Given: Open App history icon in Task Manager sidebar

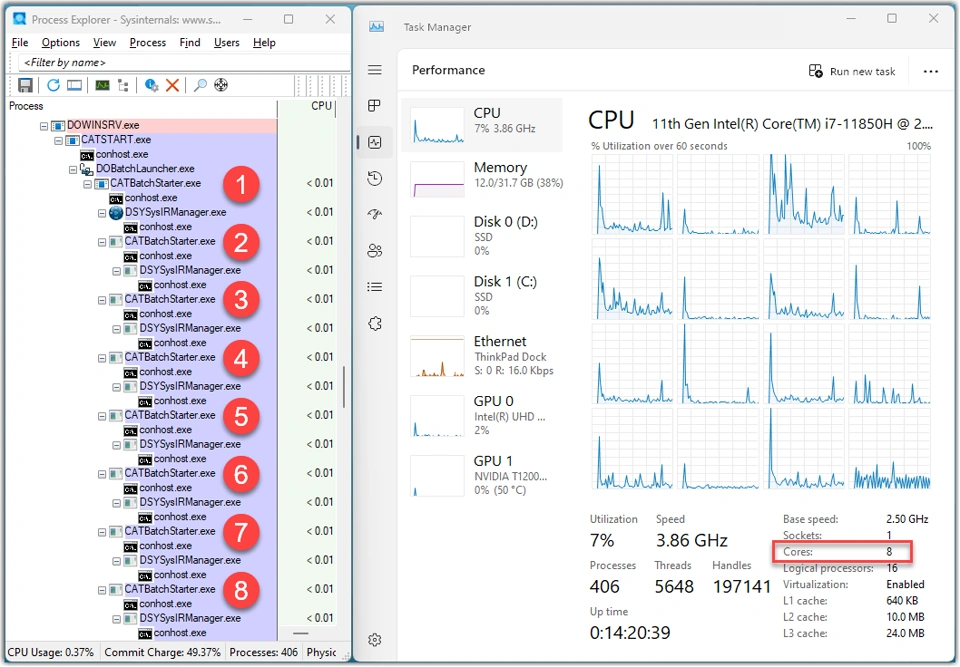Looking at the screenshot, I should click(x=375, y=178).
